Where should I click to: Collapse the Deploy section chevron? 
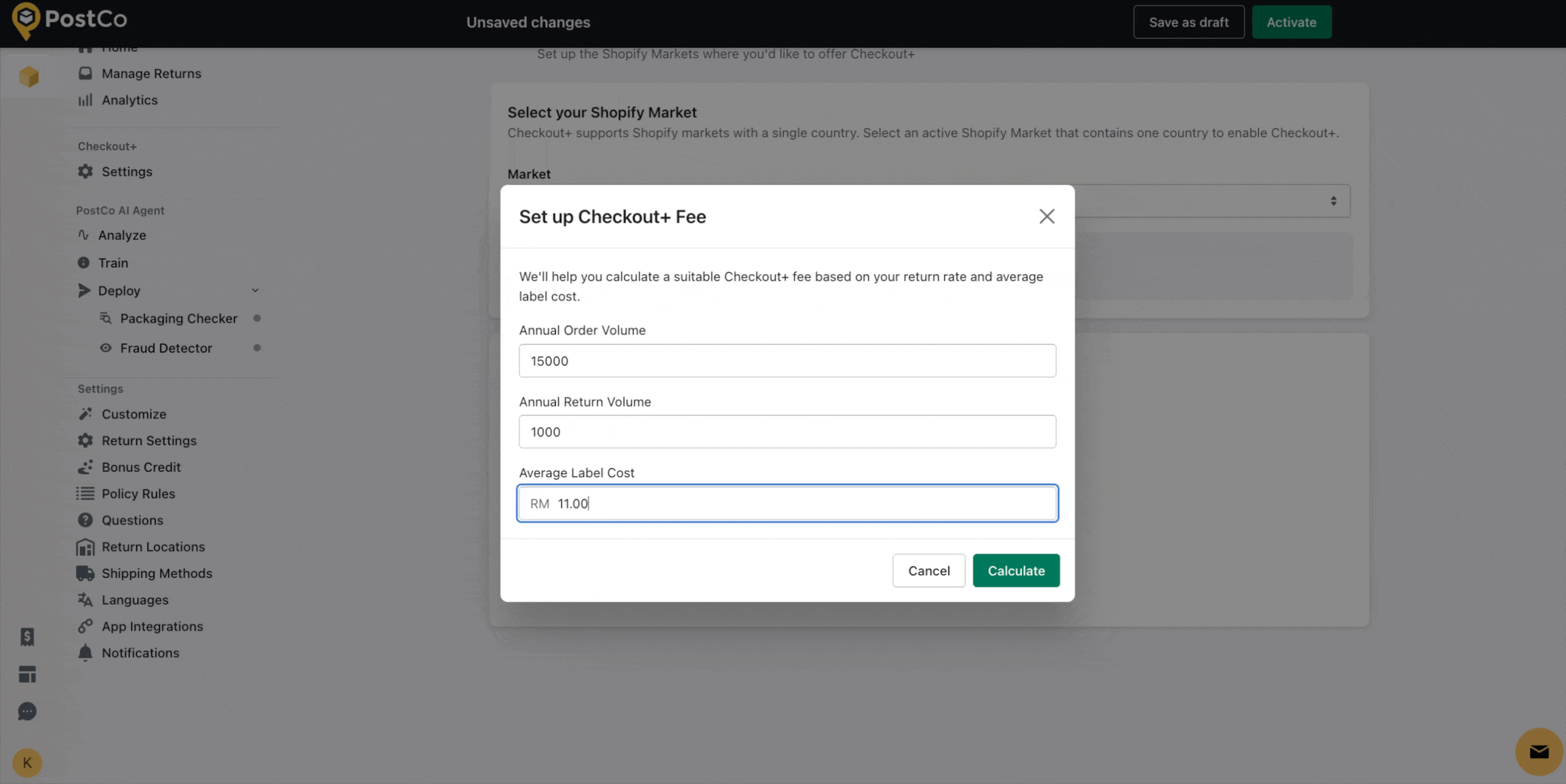click(255, 290)
